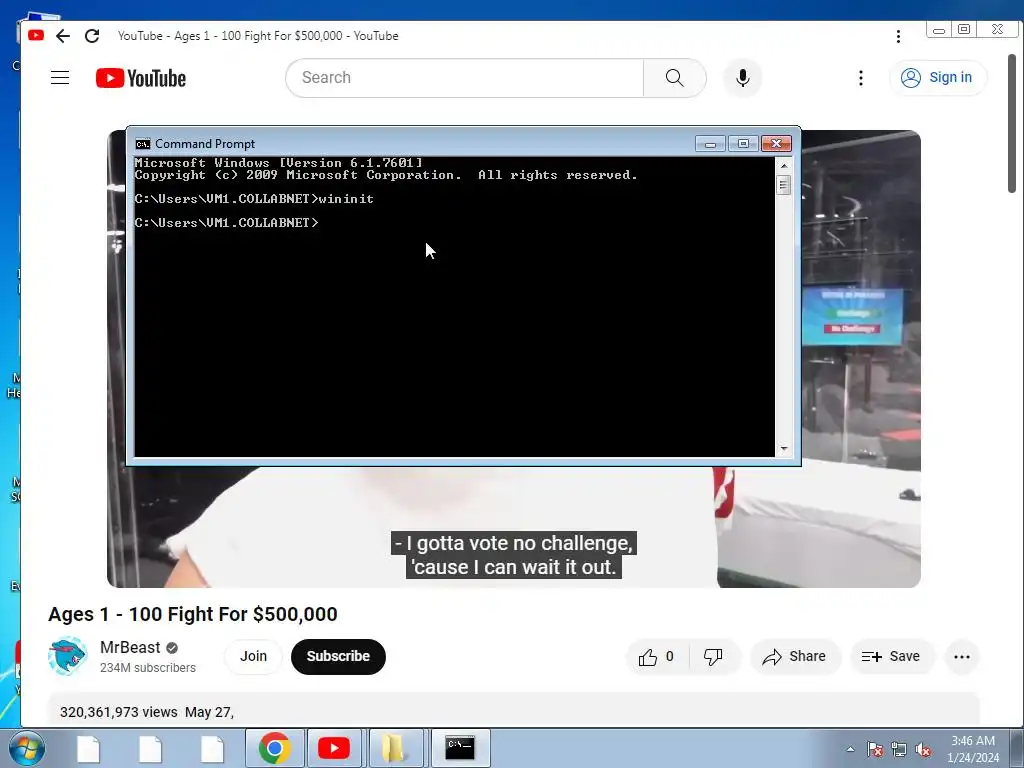Click the browser back arrow
1024x768 pixels.
pos(63,36)
